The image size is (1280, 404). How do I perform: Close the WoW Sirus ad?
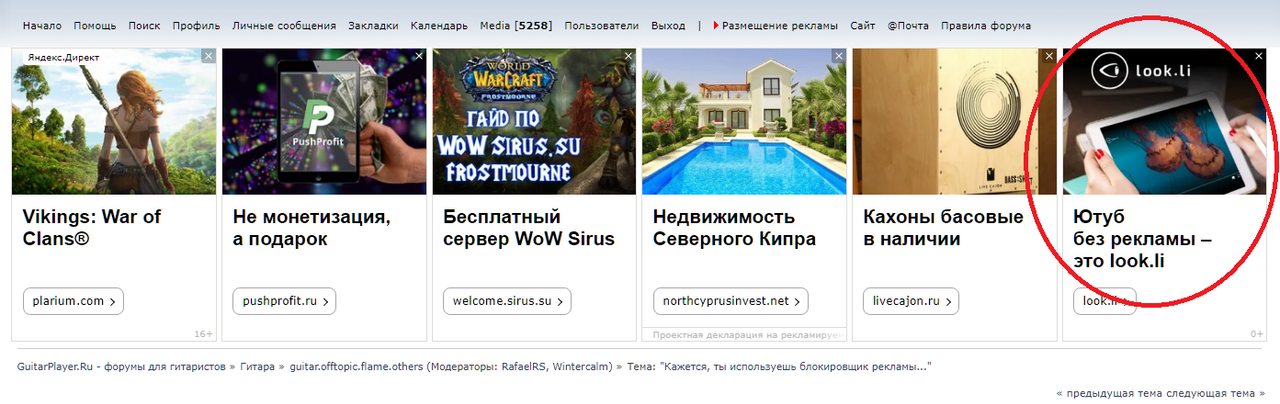tap(629, 56)
